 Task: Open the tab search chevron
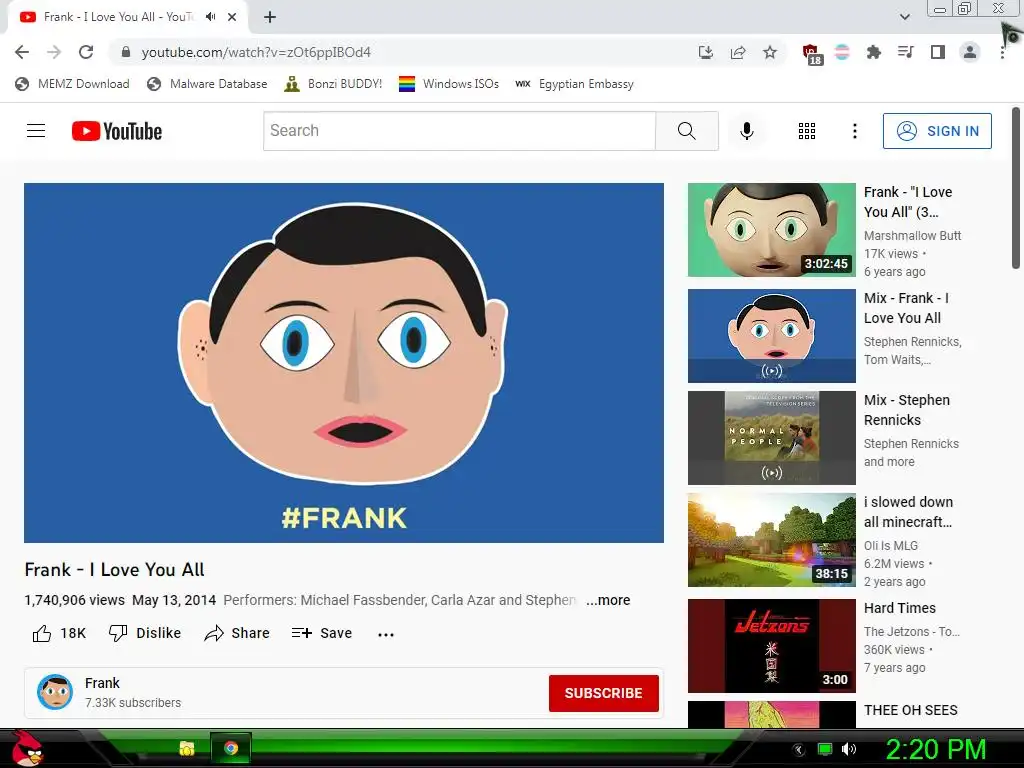point(904,17)
